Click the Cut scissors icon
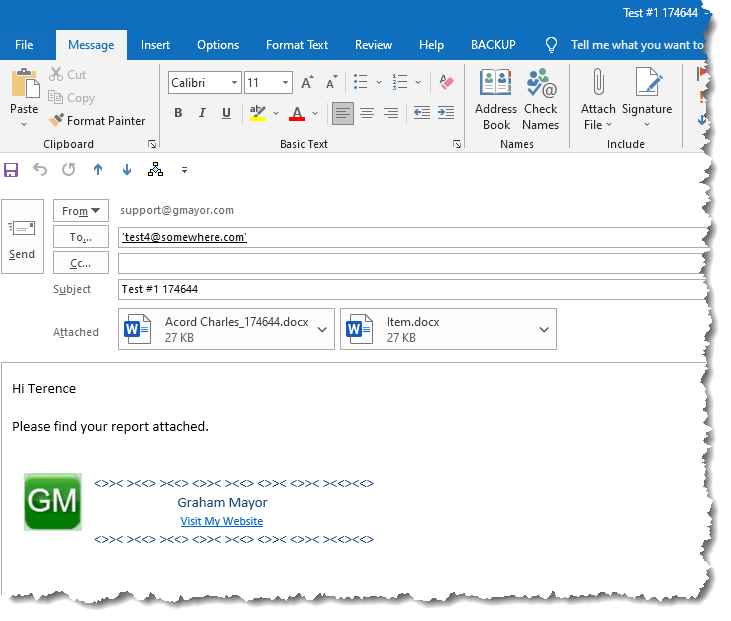This screenshot has width=731, height=621. click(56, 74)
